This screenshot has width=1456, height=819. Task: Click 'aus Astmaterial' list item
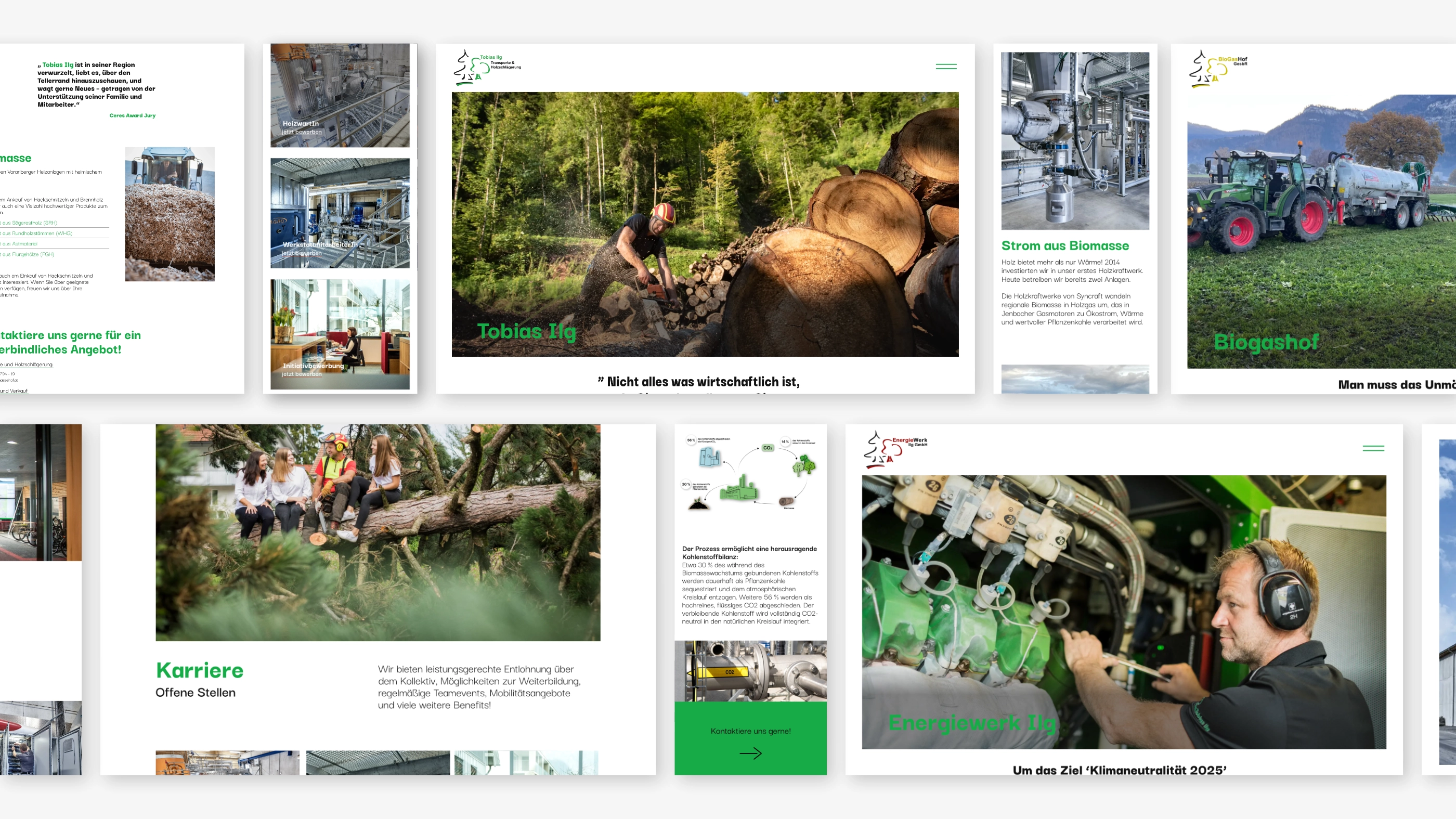point(19,243)
